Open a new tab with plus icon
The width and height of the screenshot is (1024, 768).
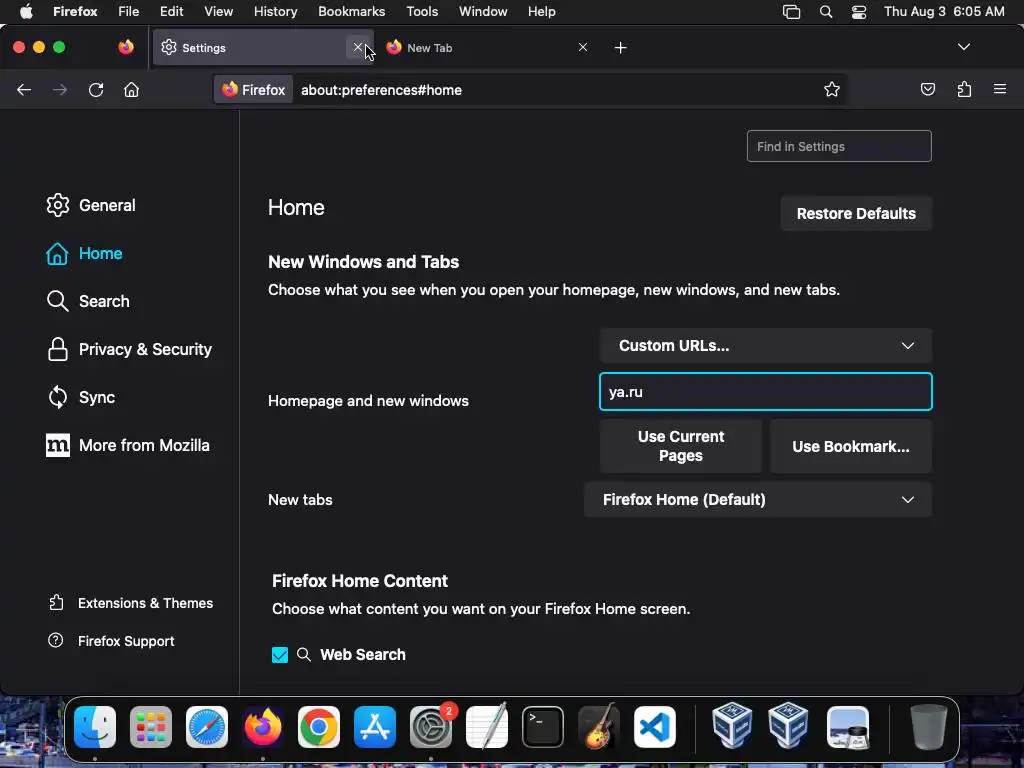(620, 48)
